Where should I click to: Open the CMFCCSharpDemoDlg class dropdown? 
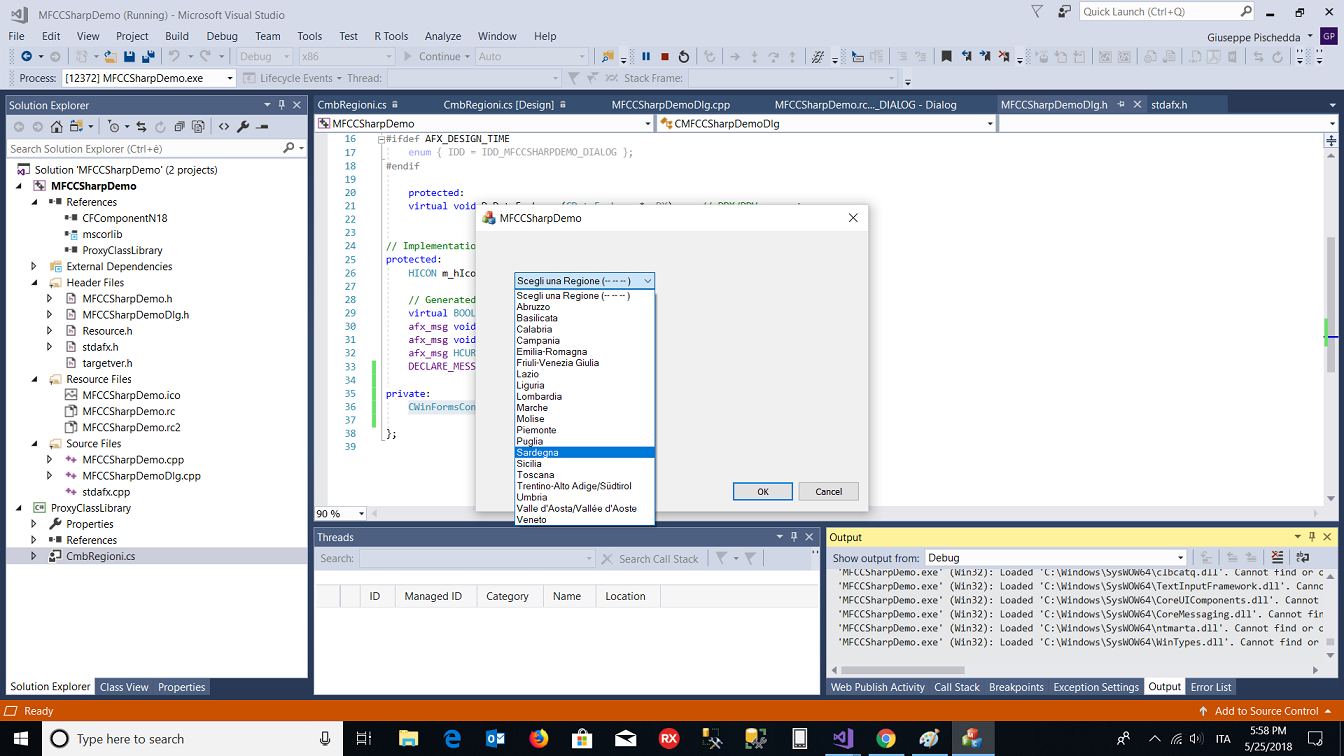coord(826,124)
